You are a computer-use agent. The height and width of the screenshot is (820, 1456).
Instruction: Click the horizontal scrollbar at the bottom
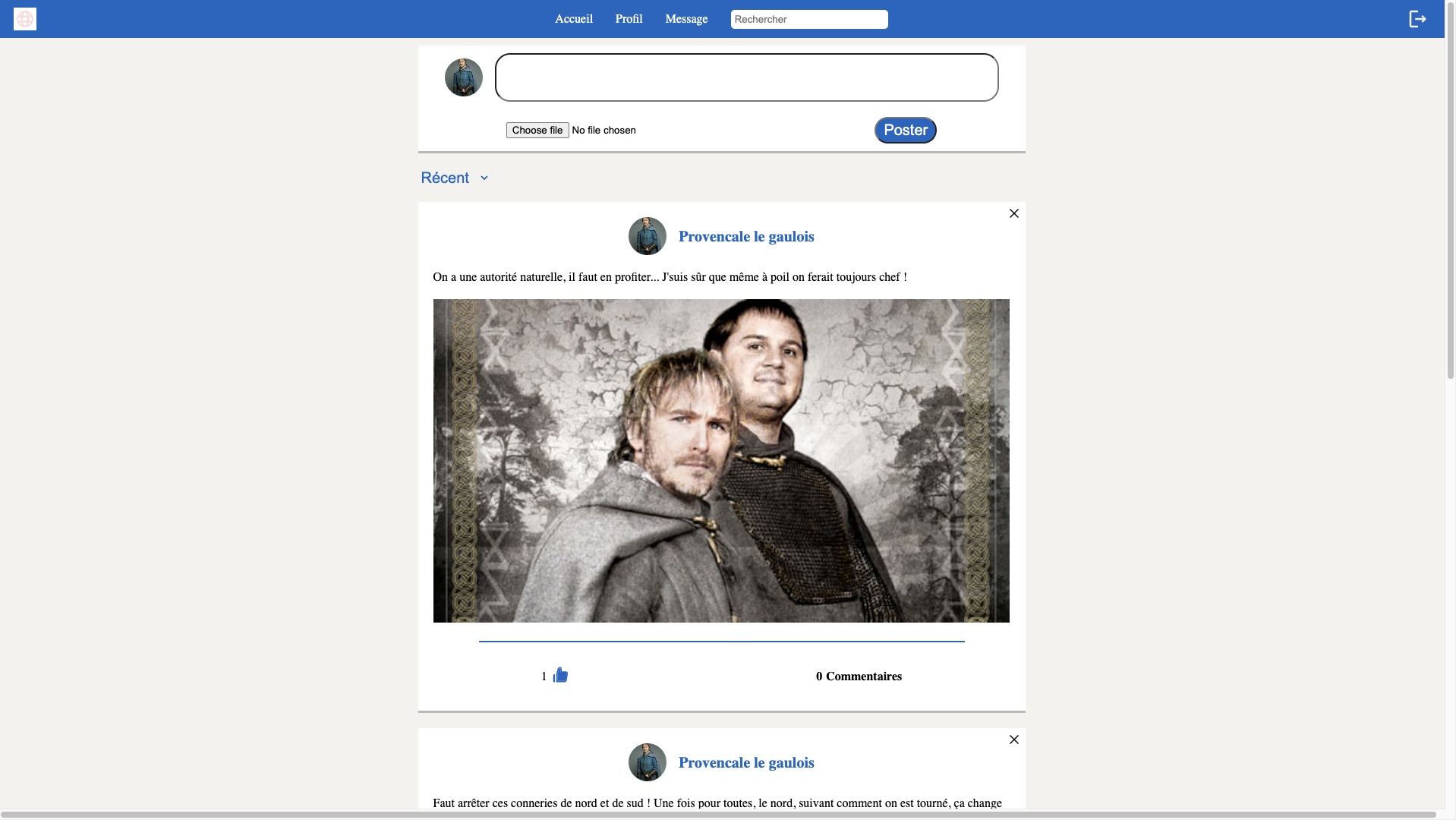click(718, 815)
